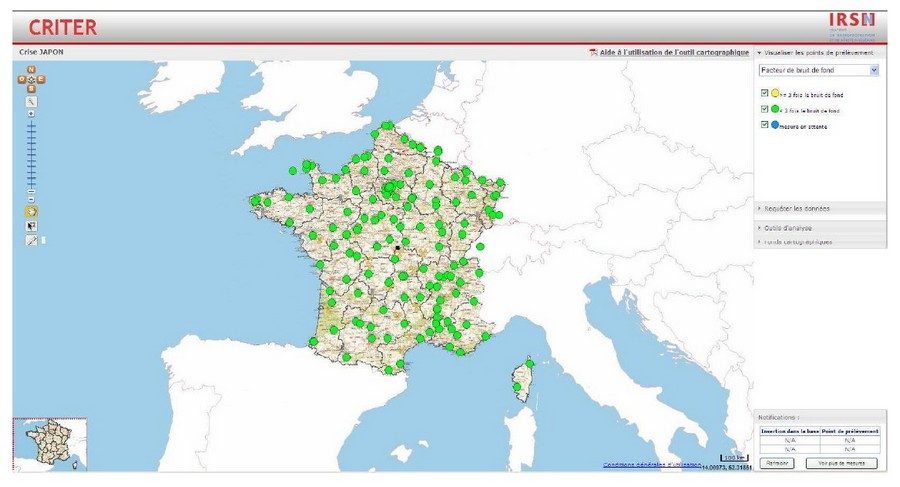The image size is (900, 487).
Task: Activate the arrow pointer selection tool
Action: pyautogui.click(x=32, y=226)
